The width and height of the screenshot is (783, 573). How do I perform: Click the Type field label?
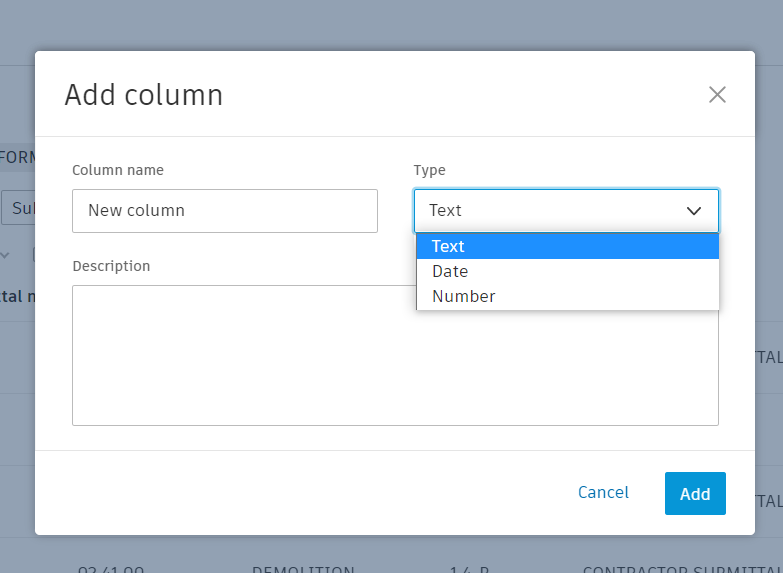tap(430, 170)
